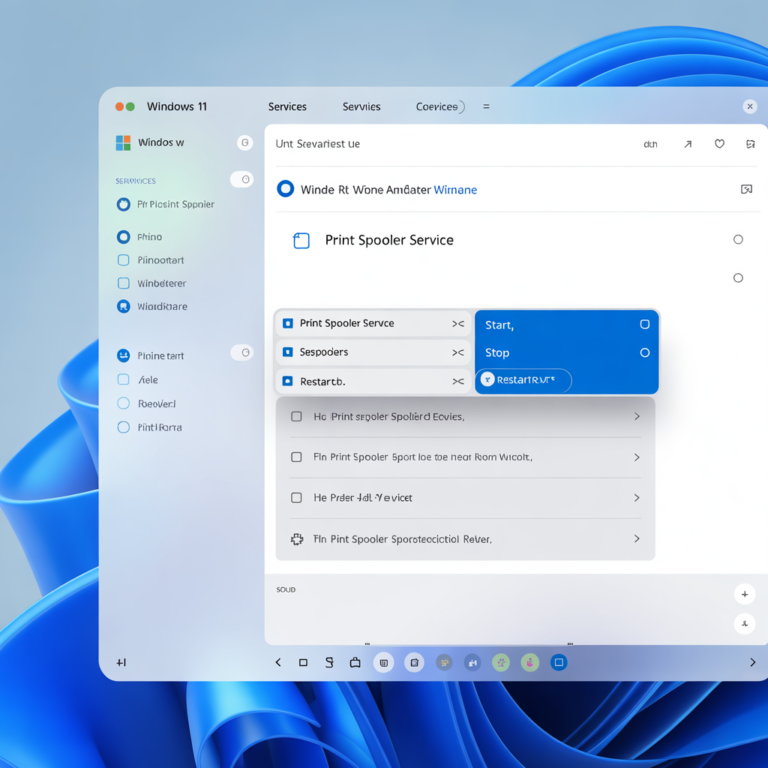Open the green app icon with pink figure
The height and width of the screenshot is (768, 768).
coord(530,663)
